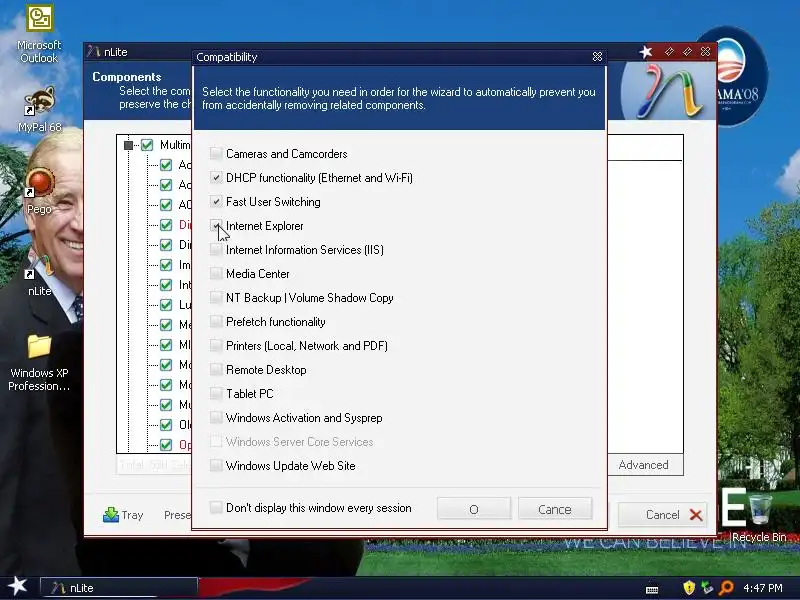Click the 'Internet Explorer' option label
This screenshot has height=600, width=800.
(265, 226)
